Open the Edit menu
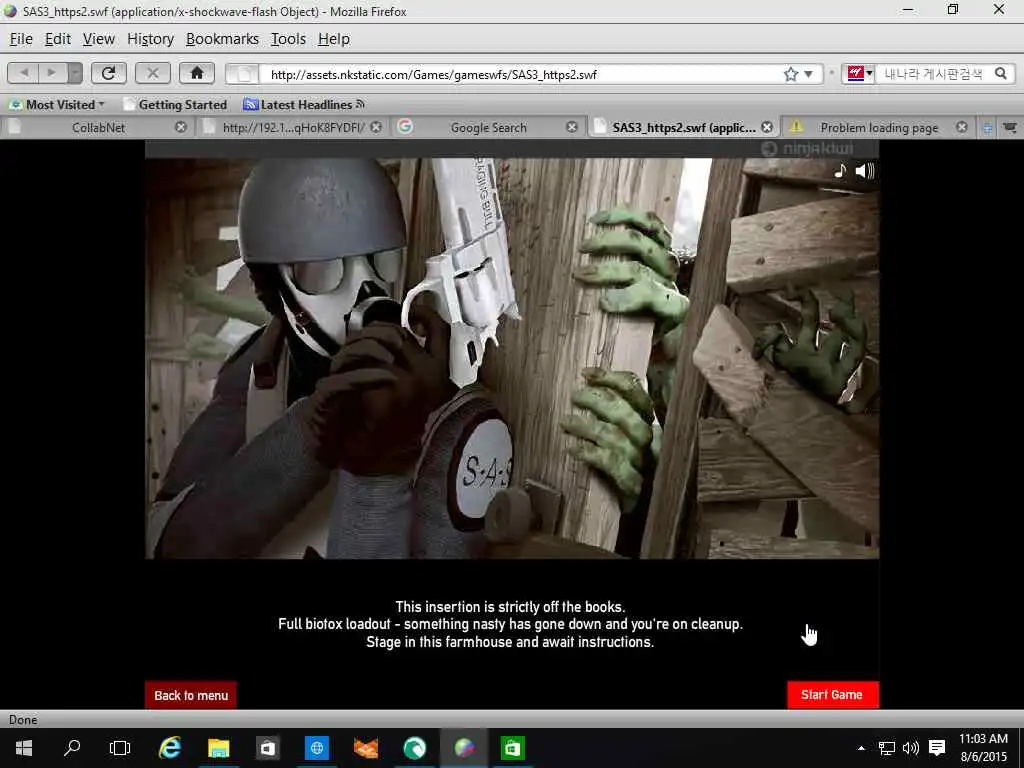This screenshot has height=768, width=1024. click(x=57, y=39)
